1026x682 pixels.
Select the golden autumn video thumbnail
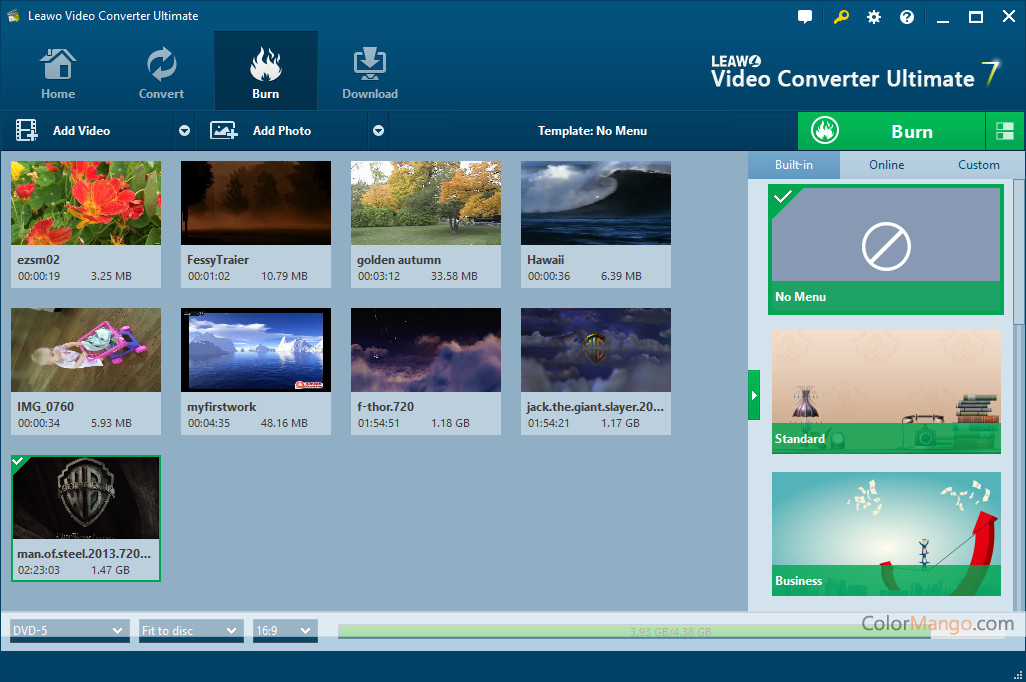click(426, 203)
